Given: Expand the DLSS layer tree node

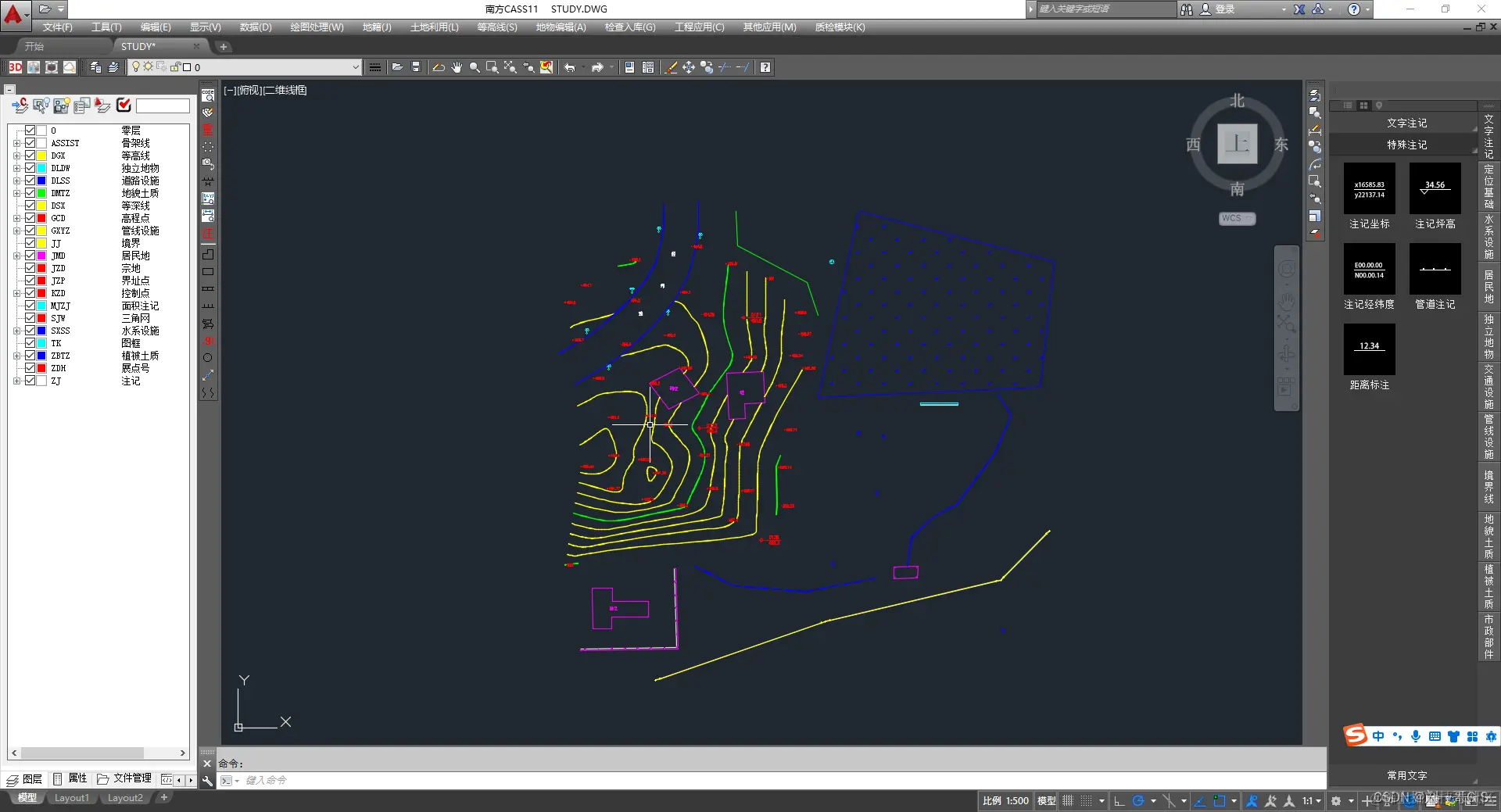Looking at the screenshot, I should click(16, 181).
